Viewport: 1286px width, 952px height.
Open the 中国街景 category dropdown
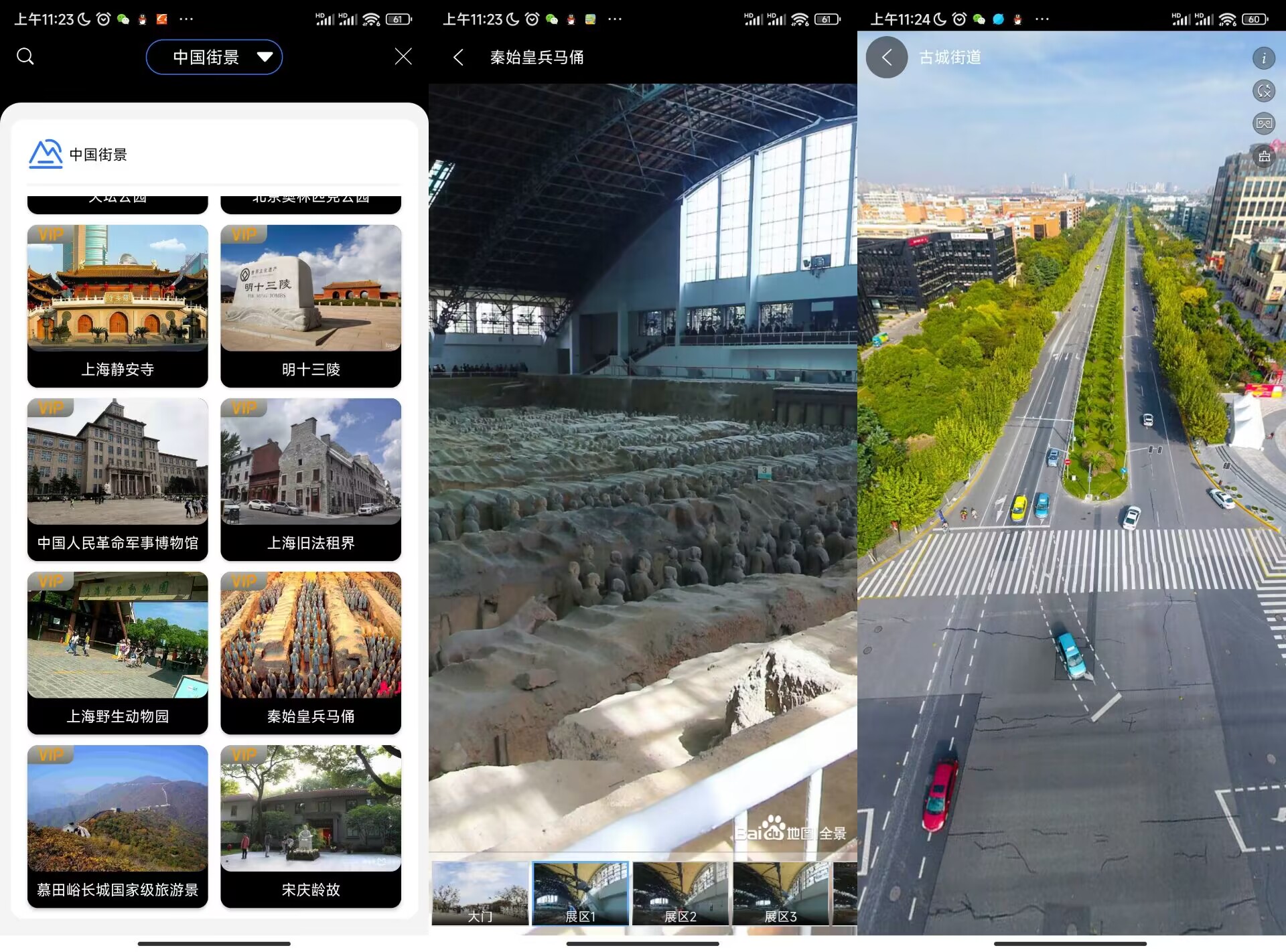206,58
